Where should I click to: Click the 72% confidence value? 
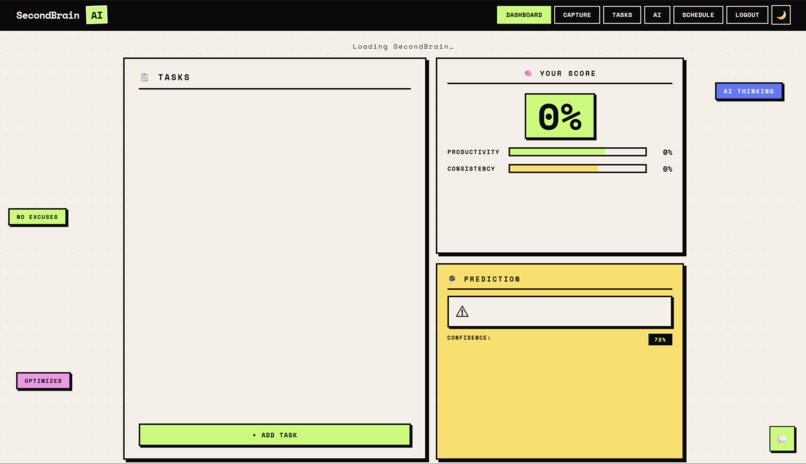(x=660, y=340)
